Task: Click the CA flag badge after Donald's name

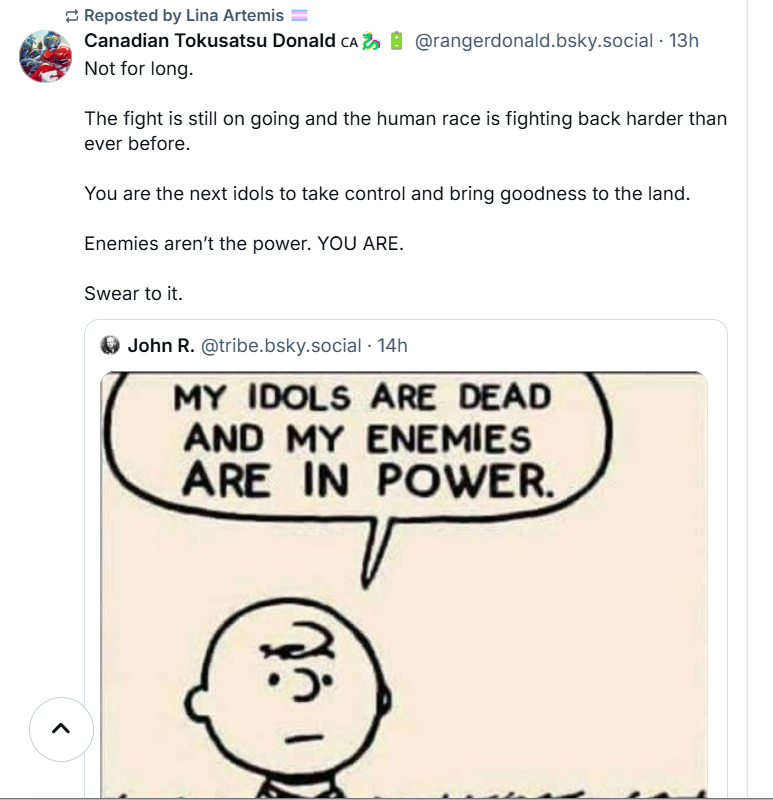Action: (x=349, y=42)
